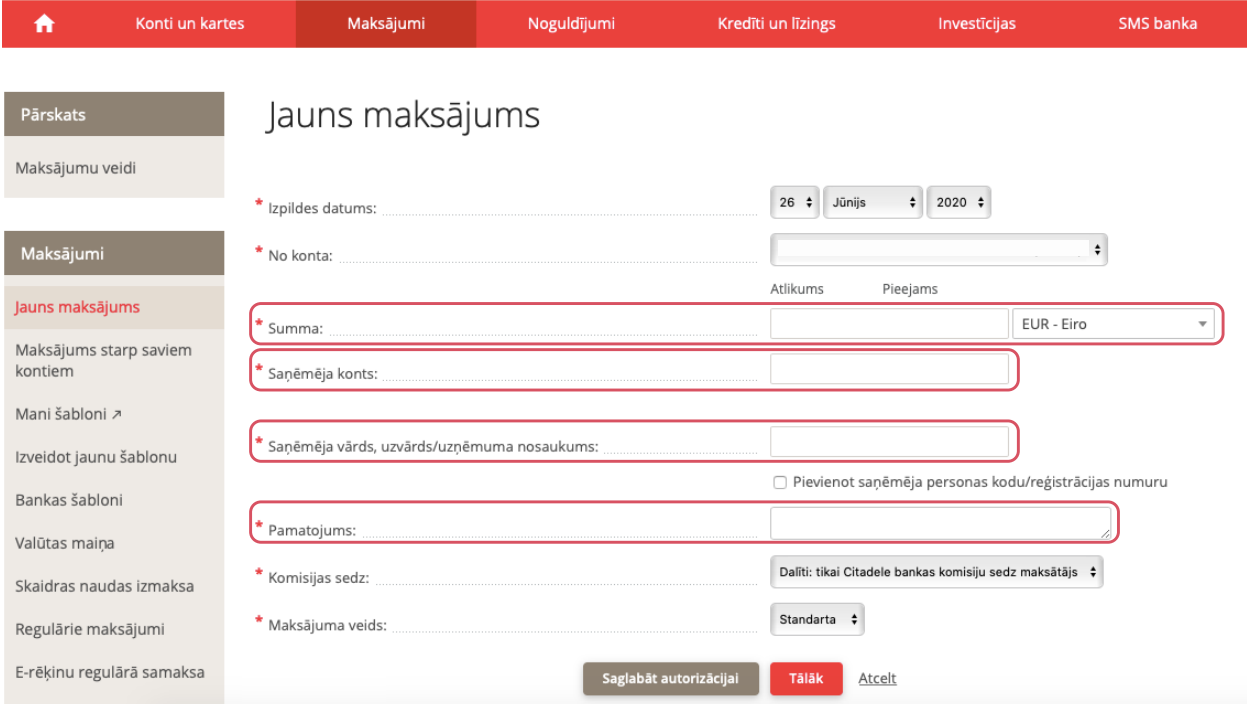Viewport: 1247px width, 704px height.
Task: Go to home page icon
Action: [44, 24]
